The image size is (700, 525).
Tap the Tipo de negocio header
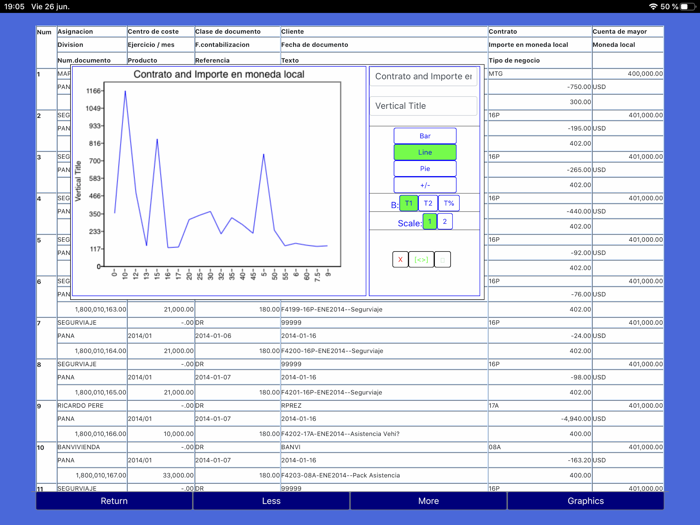tap(540, 60)
